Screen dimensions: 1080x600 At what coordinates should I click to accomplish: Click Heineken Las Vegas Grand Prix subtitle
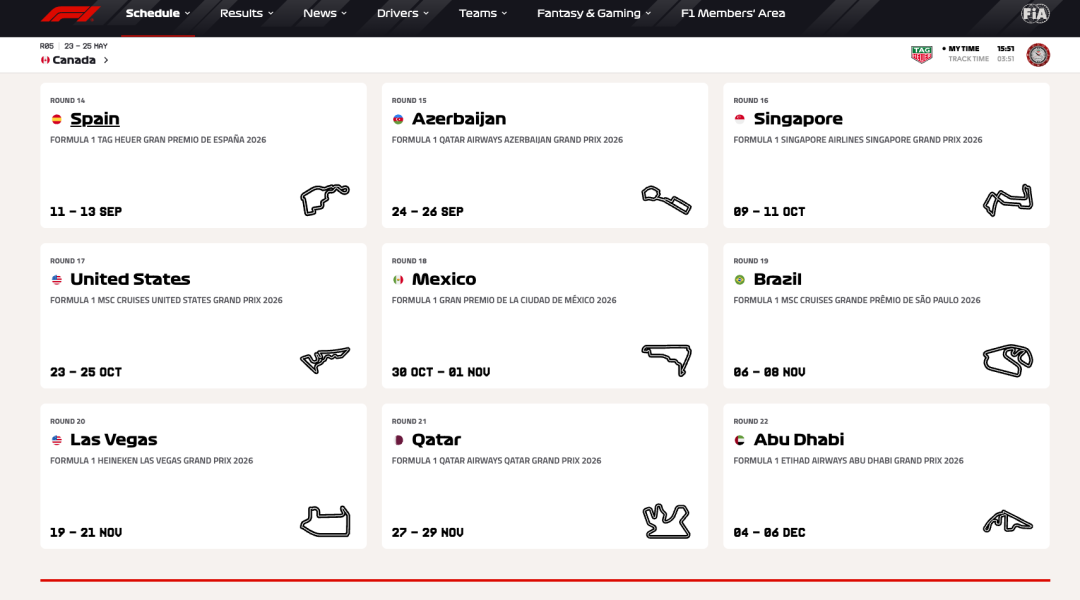click(x=152, y=461)
